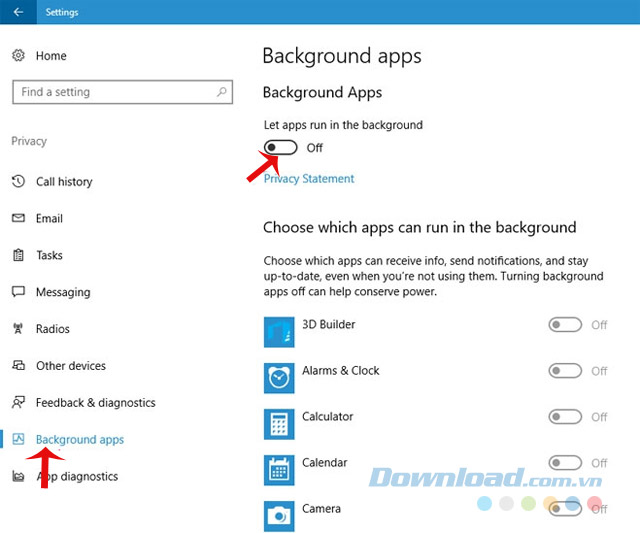Click the Messaging speech bubble icon
This screenshot has height=533, width=640.
point(18,291)
